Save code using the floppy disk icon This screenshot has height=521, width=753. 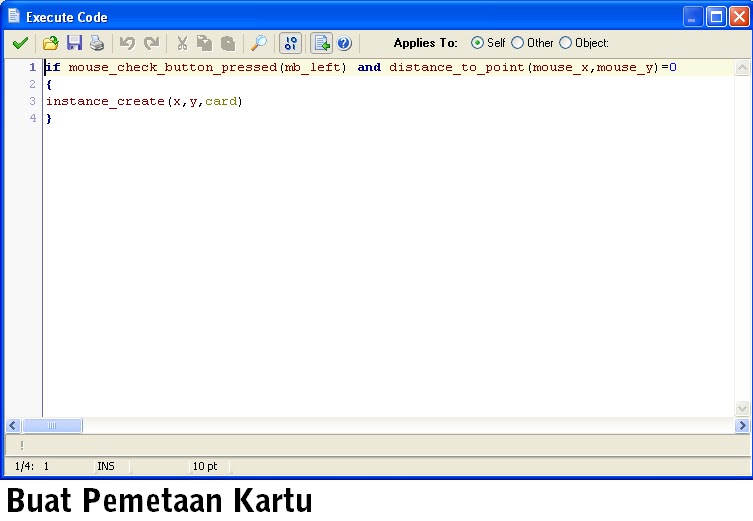coord(74,43)
